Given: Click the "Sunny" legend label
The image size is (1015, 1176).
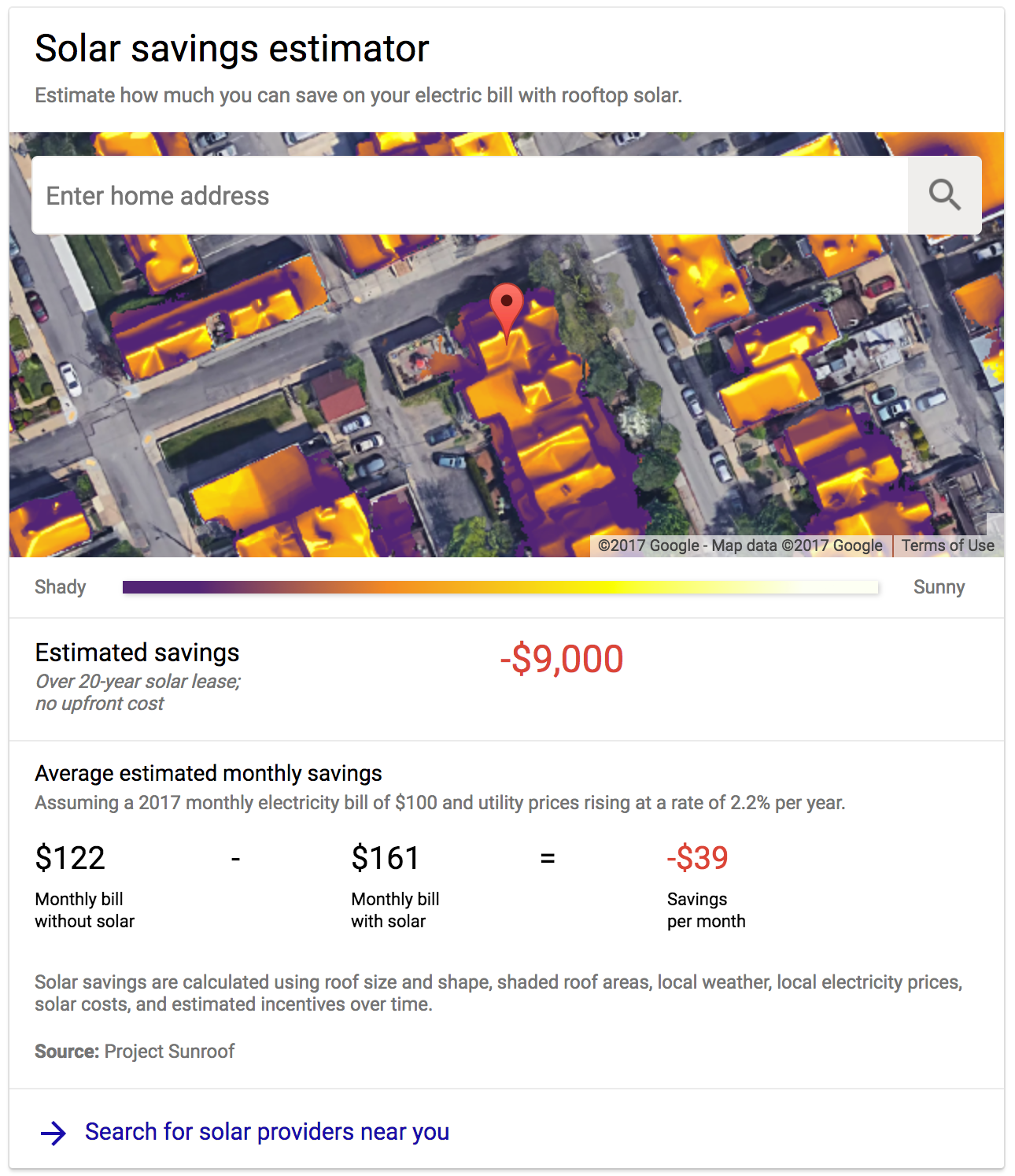Looking at the screenshot, I should [x=939, y=587].
